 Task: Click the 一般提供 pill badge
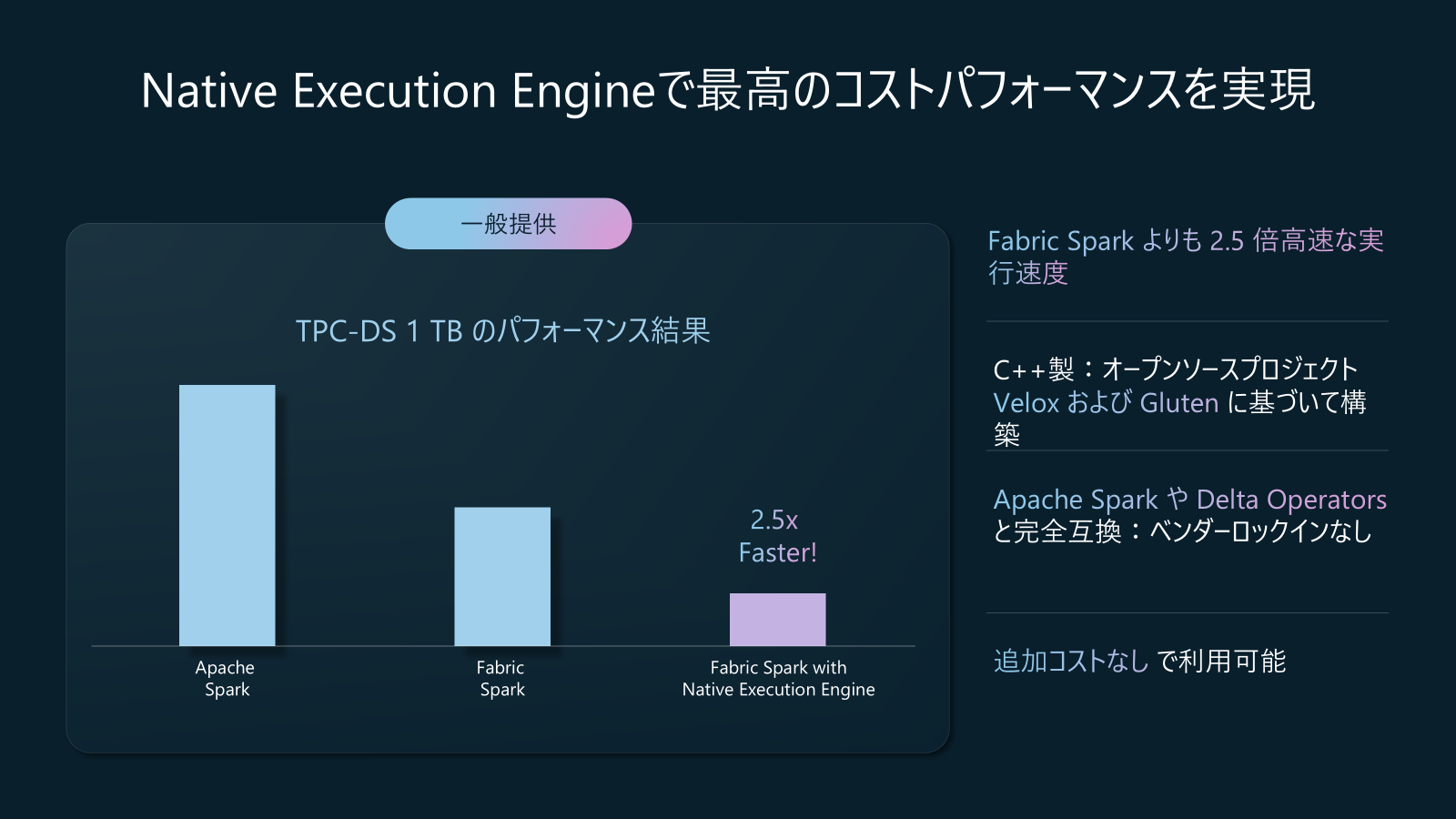(x=508, y=224)
